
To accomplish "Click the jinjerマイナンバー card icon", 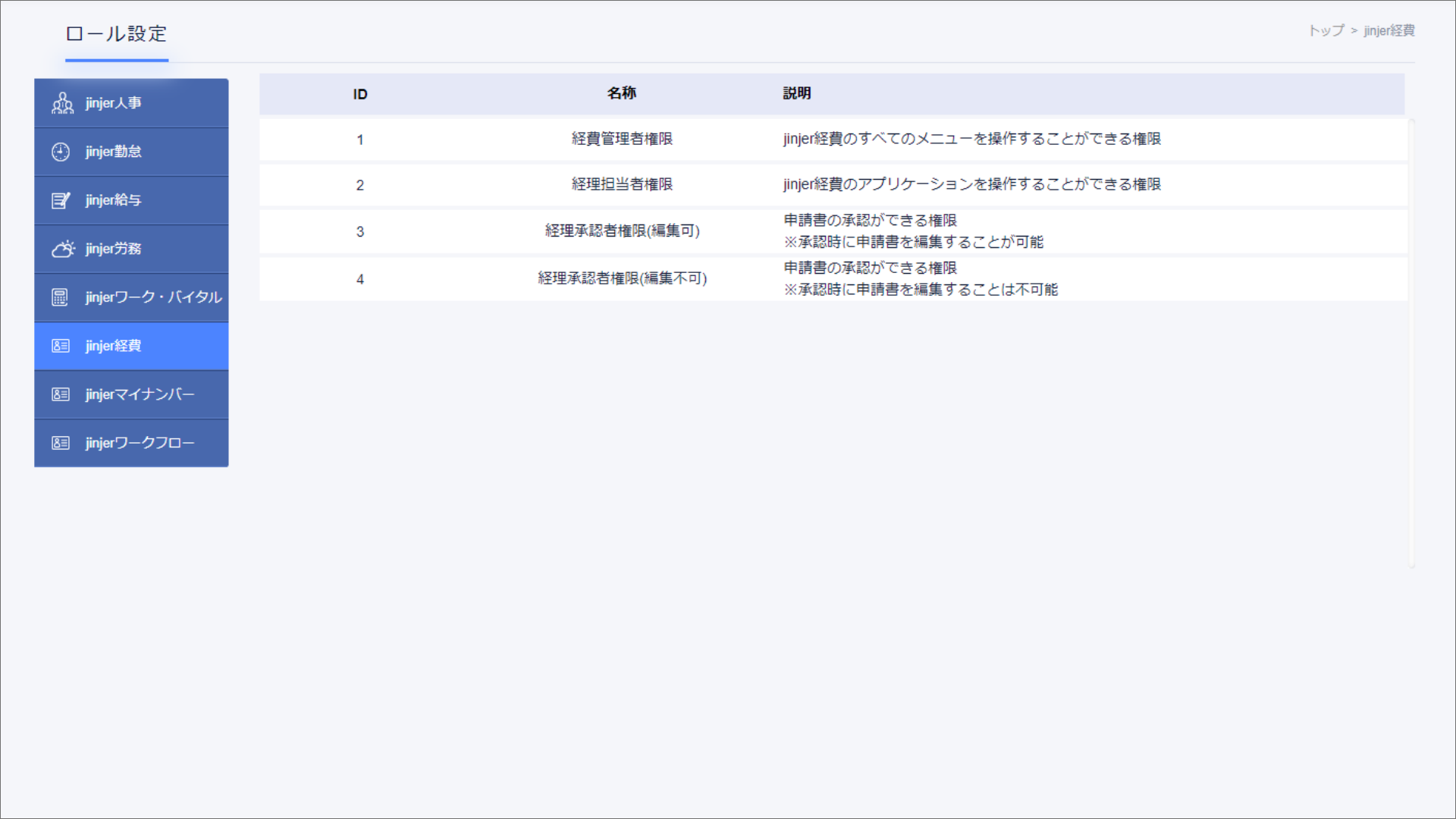I will tap(61, 394).
